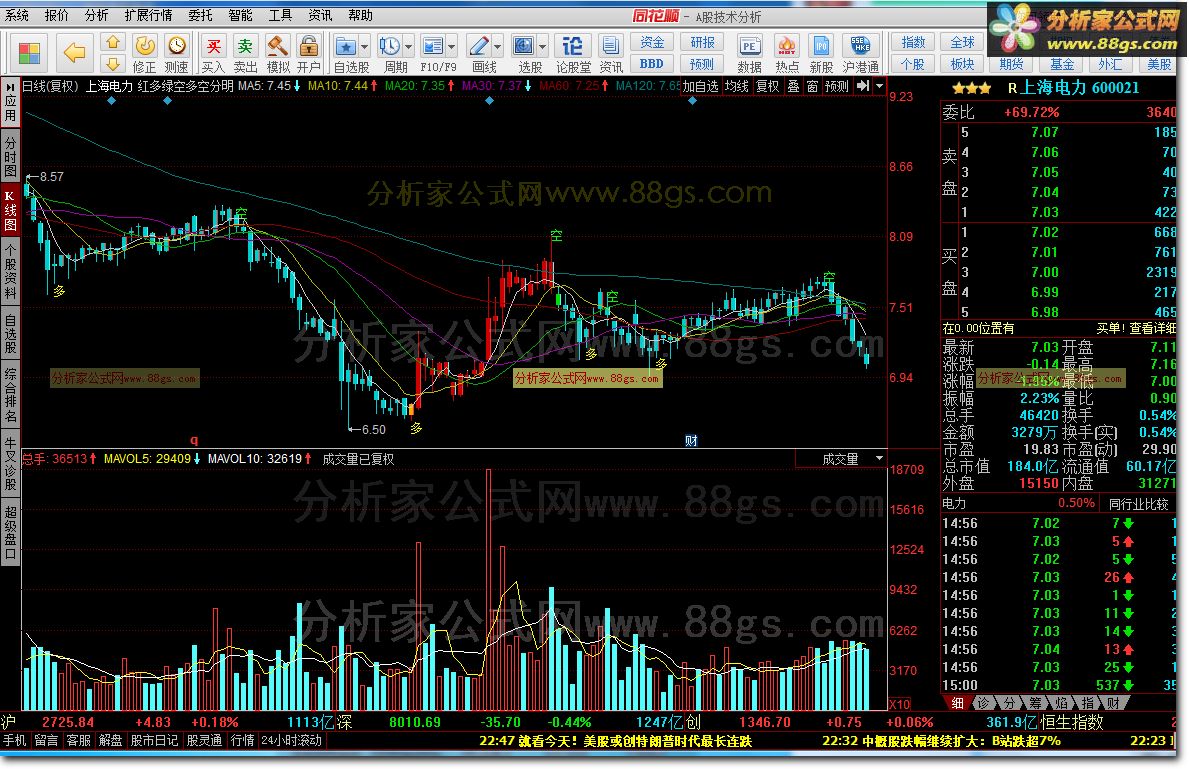Expand the 画线 dropdown arrow
Image resolution: width=1189 pixels, height=769 pixels.
497,46
